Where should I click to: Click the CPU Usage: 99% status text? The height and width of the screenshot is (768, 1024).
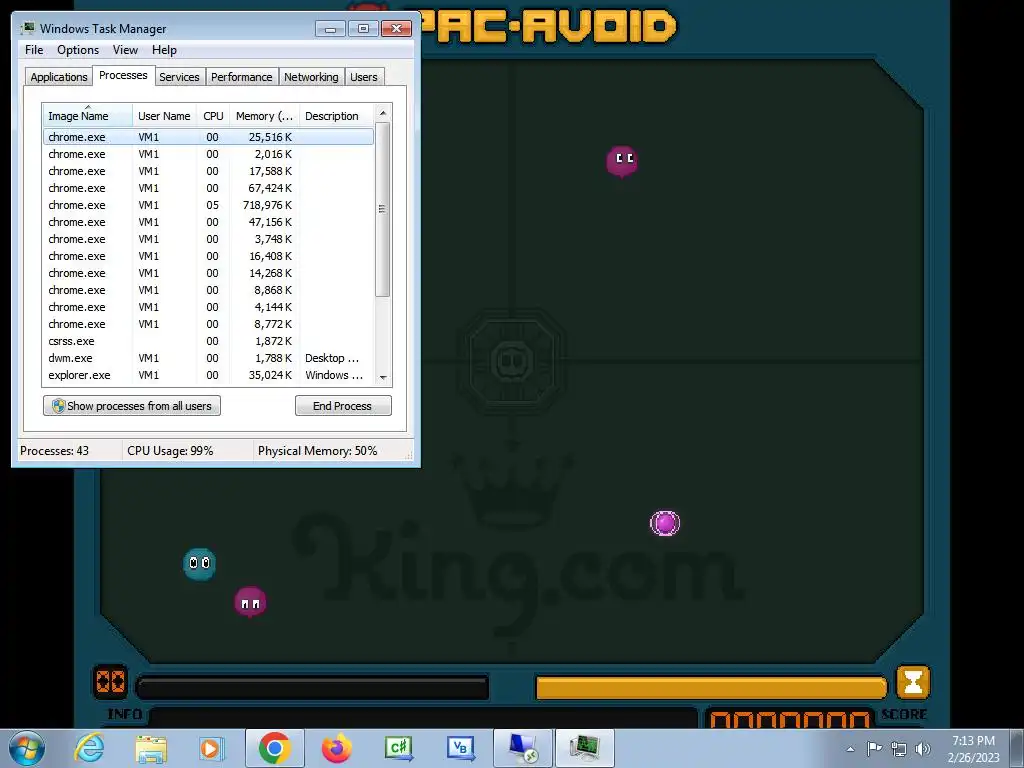[170, 451]
